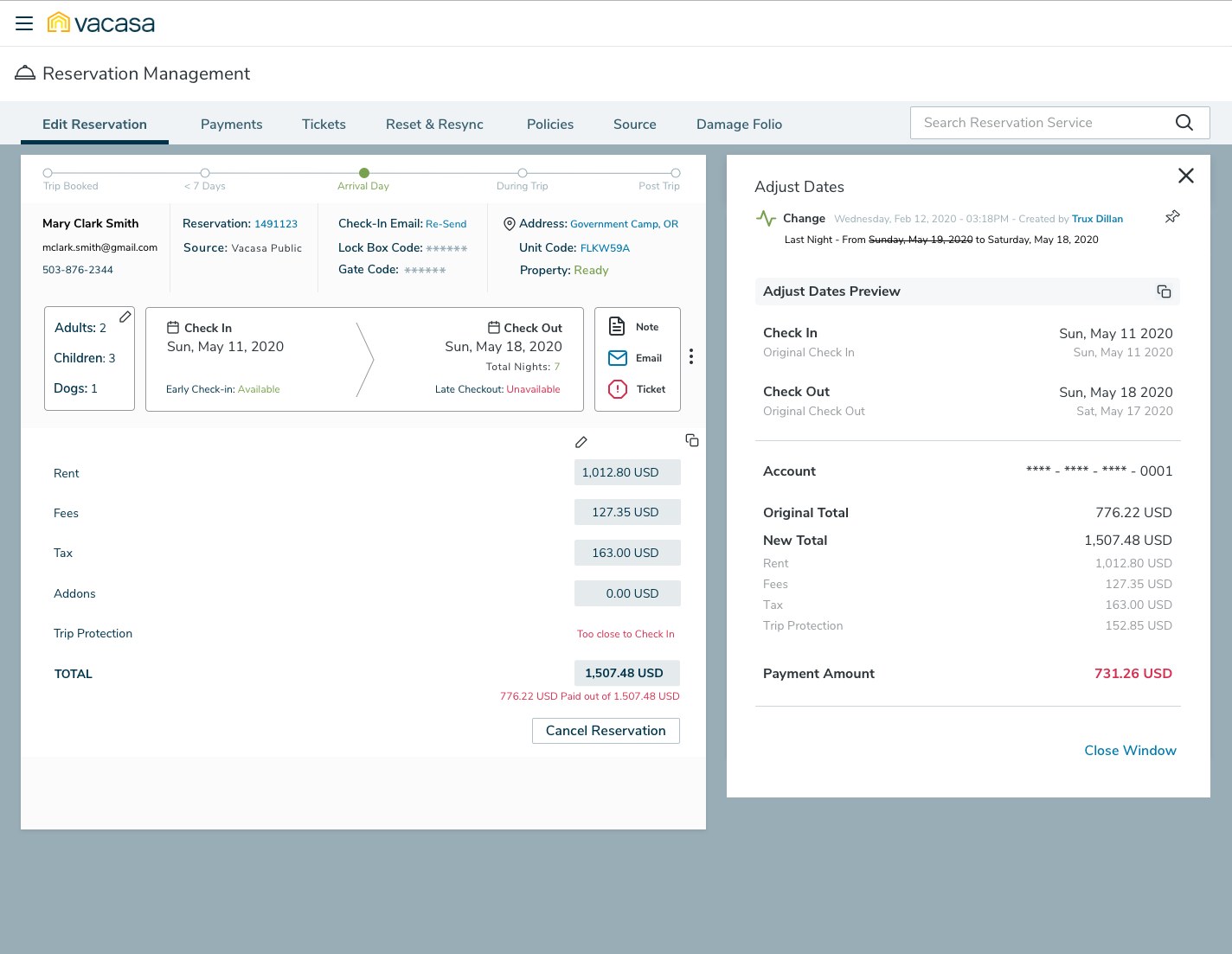
Task: Click the New Total 1,507.48 USD value
Action: click(x=1128, y=541)
